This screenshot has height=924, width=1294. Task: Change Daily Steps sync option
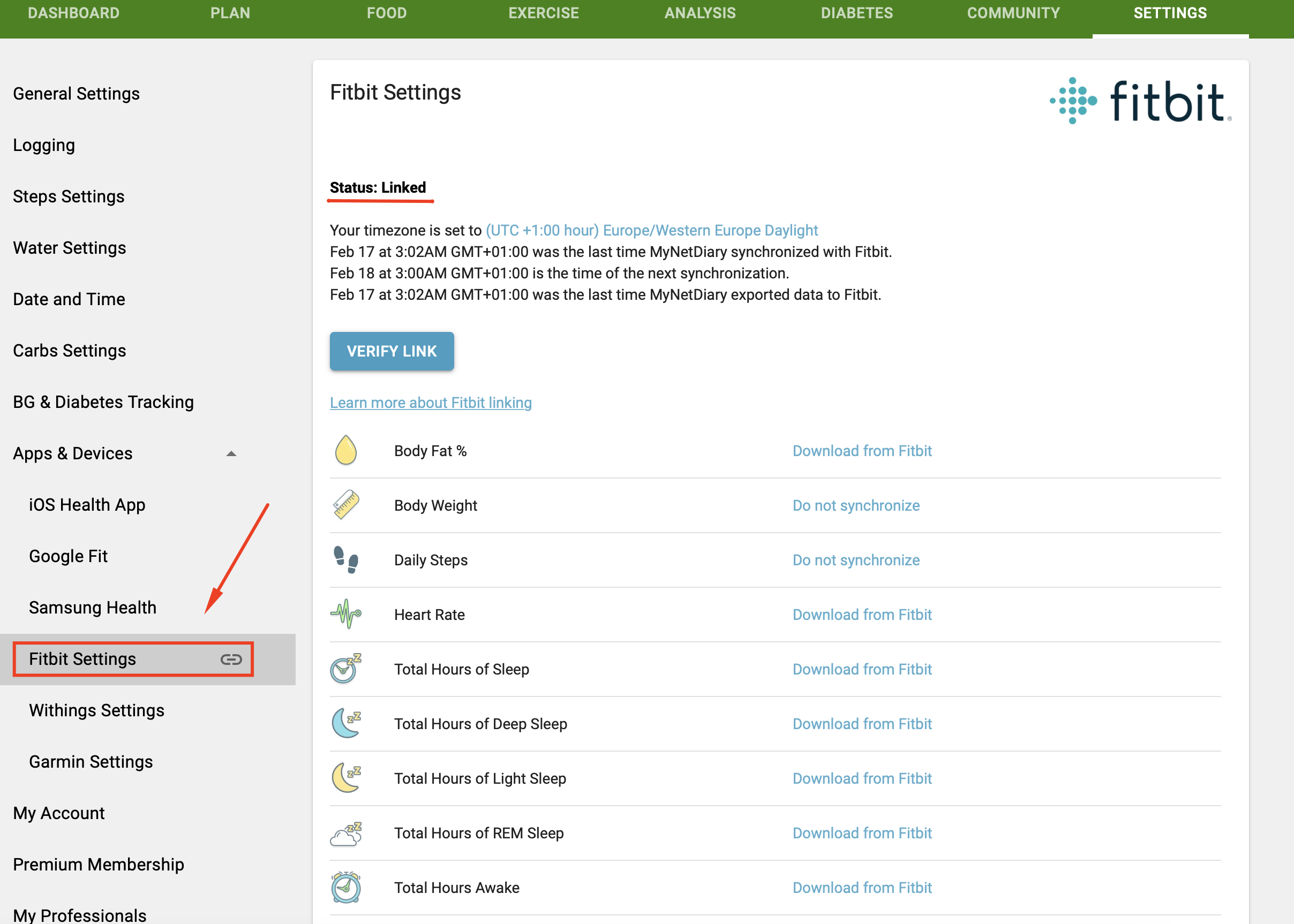click(856, 560)
